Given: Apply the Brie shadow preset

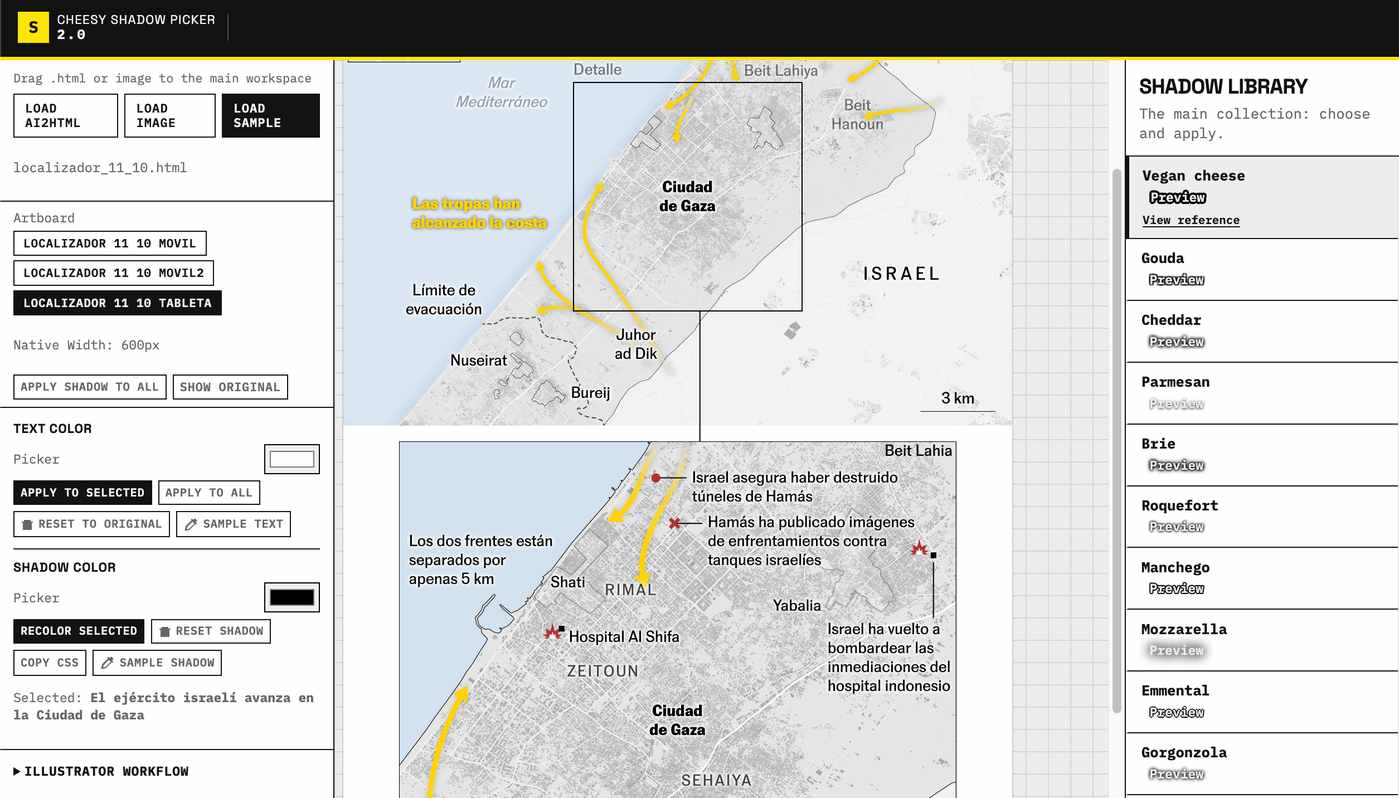Looking at the screenshot, I should [1262, 455].
